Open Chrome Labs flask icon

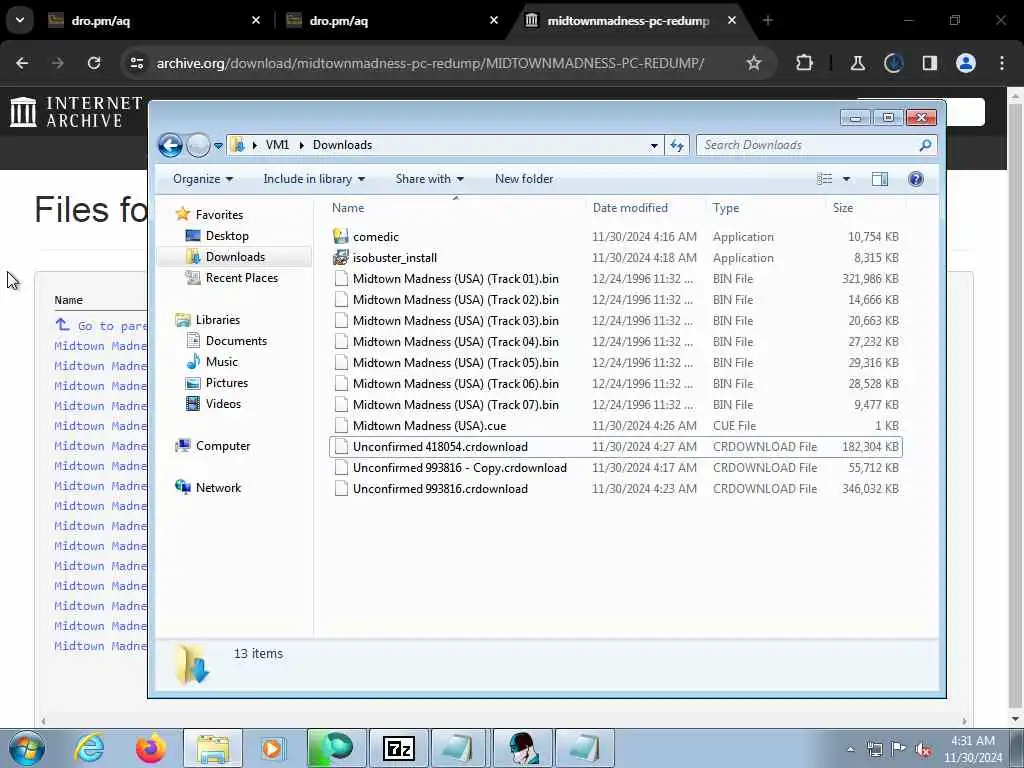point(857,63)
